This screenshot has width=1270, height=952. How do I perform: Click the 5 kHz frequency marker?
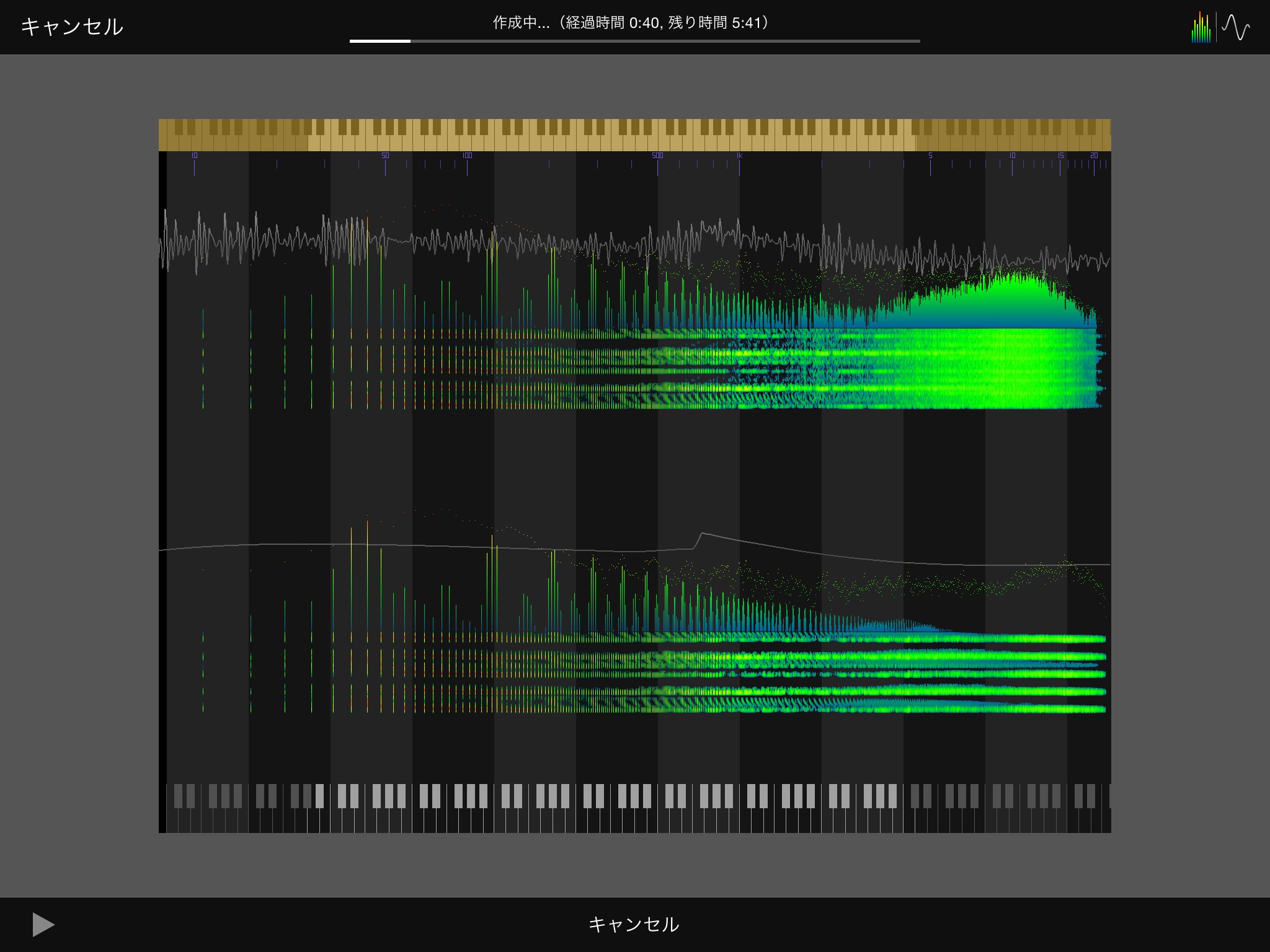(x=930, y=156)
